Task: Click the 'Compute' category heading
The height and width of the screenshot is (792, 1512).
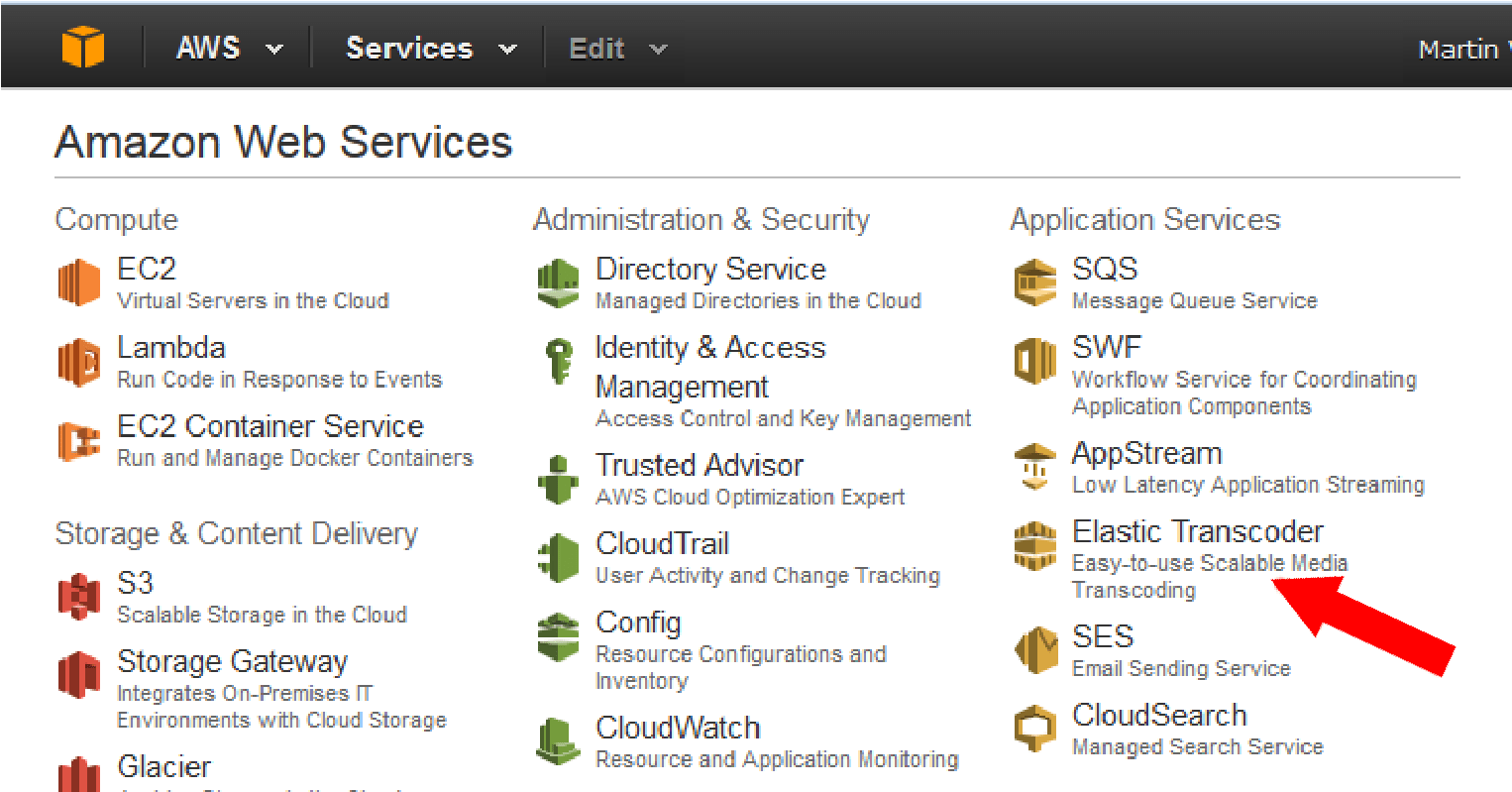Action: [x=117, y=220]
